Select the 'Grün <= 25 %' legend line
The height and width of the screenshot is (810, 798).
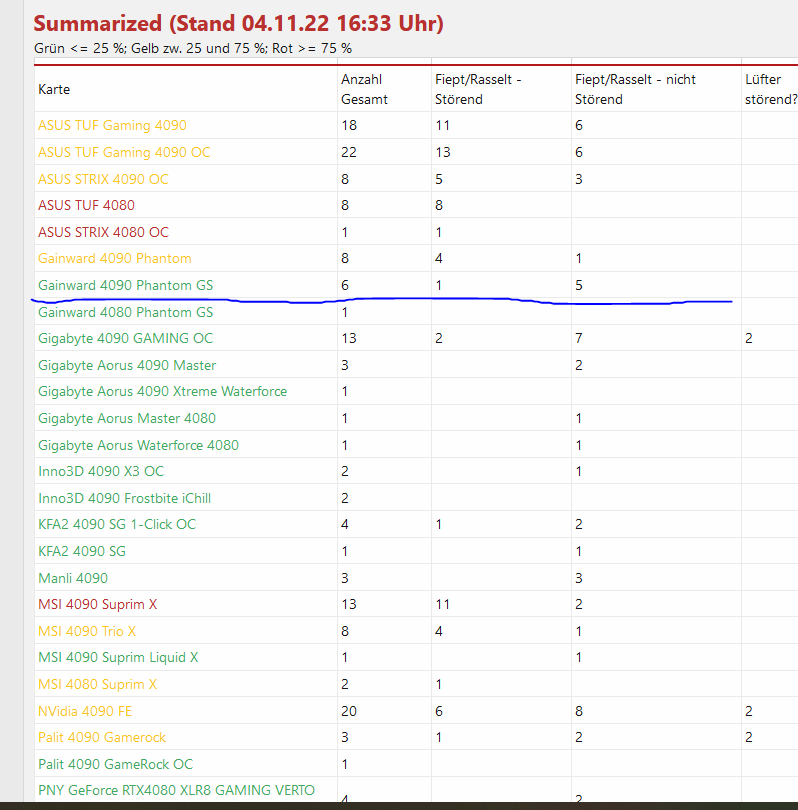click(193, 49)
